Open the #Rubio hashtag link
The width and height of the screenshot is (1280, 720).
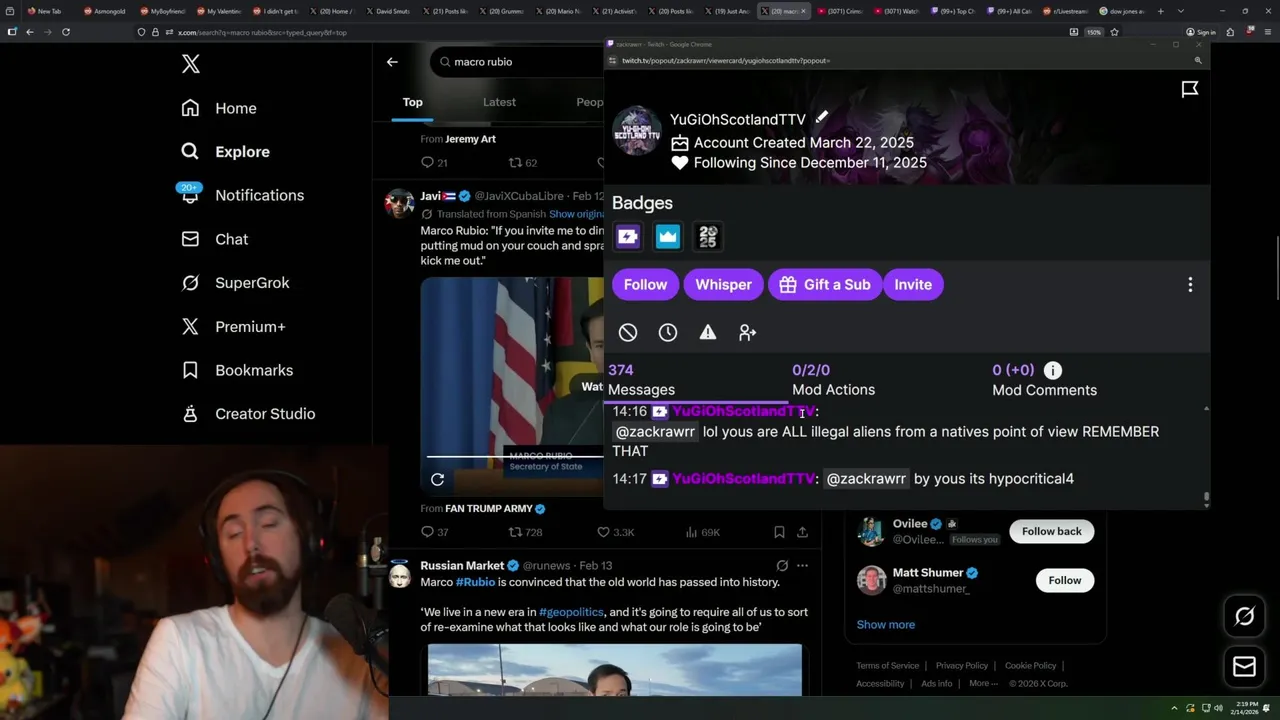click(475, 582)
